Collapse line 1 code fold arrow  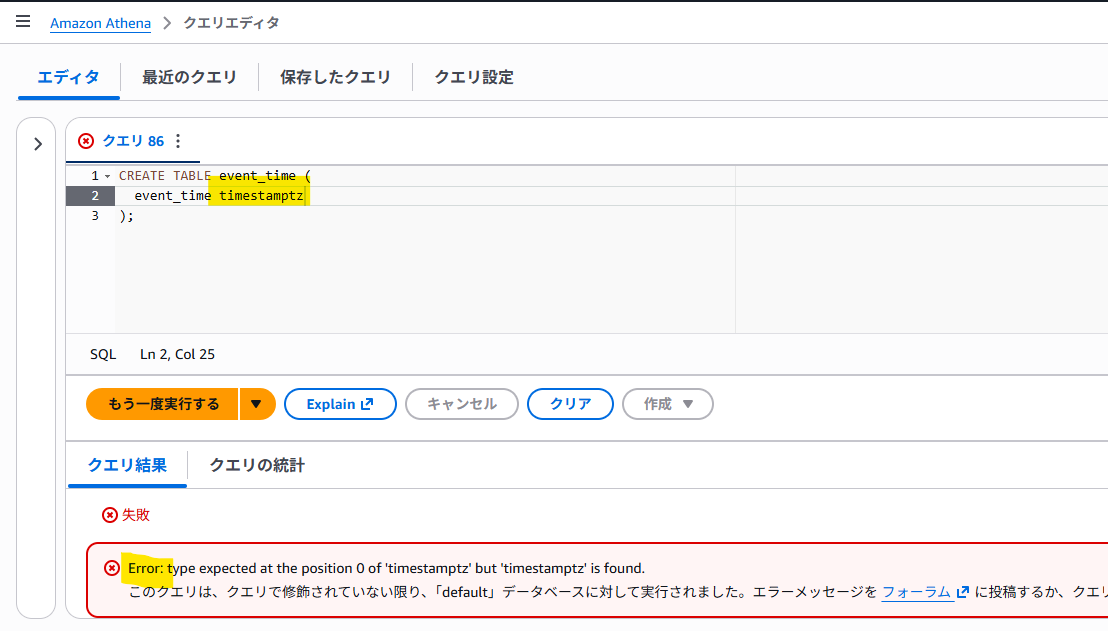coord(107,176)
